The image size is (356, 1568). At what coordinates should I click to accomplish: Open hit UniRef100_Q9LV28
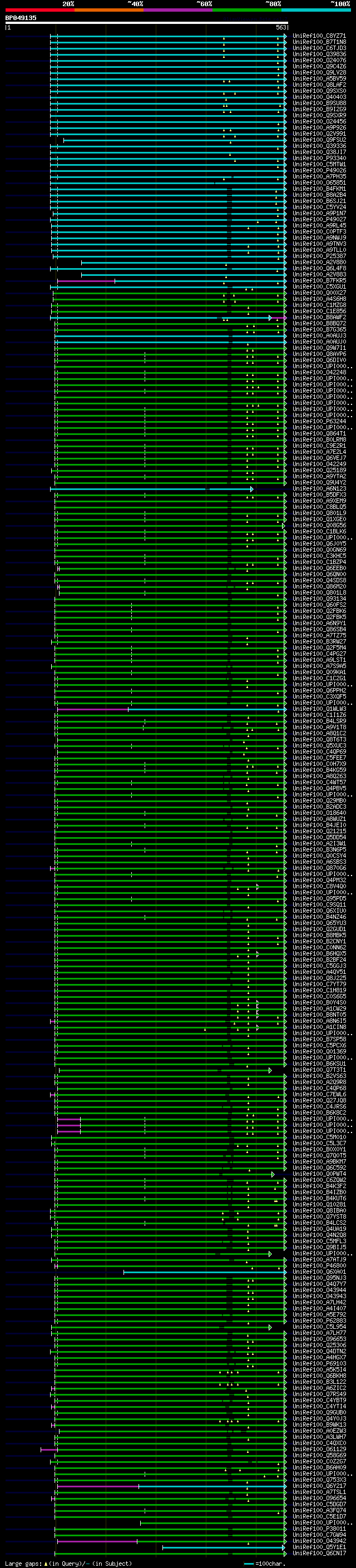coord(319,73)
